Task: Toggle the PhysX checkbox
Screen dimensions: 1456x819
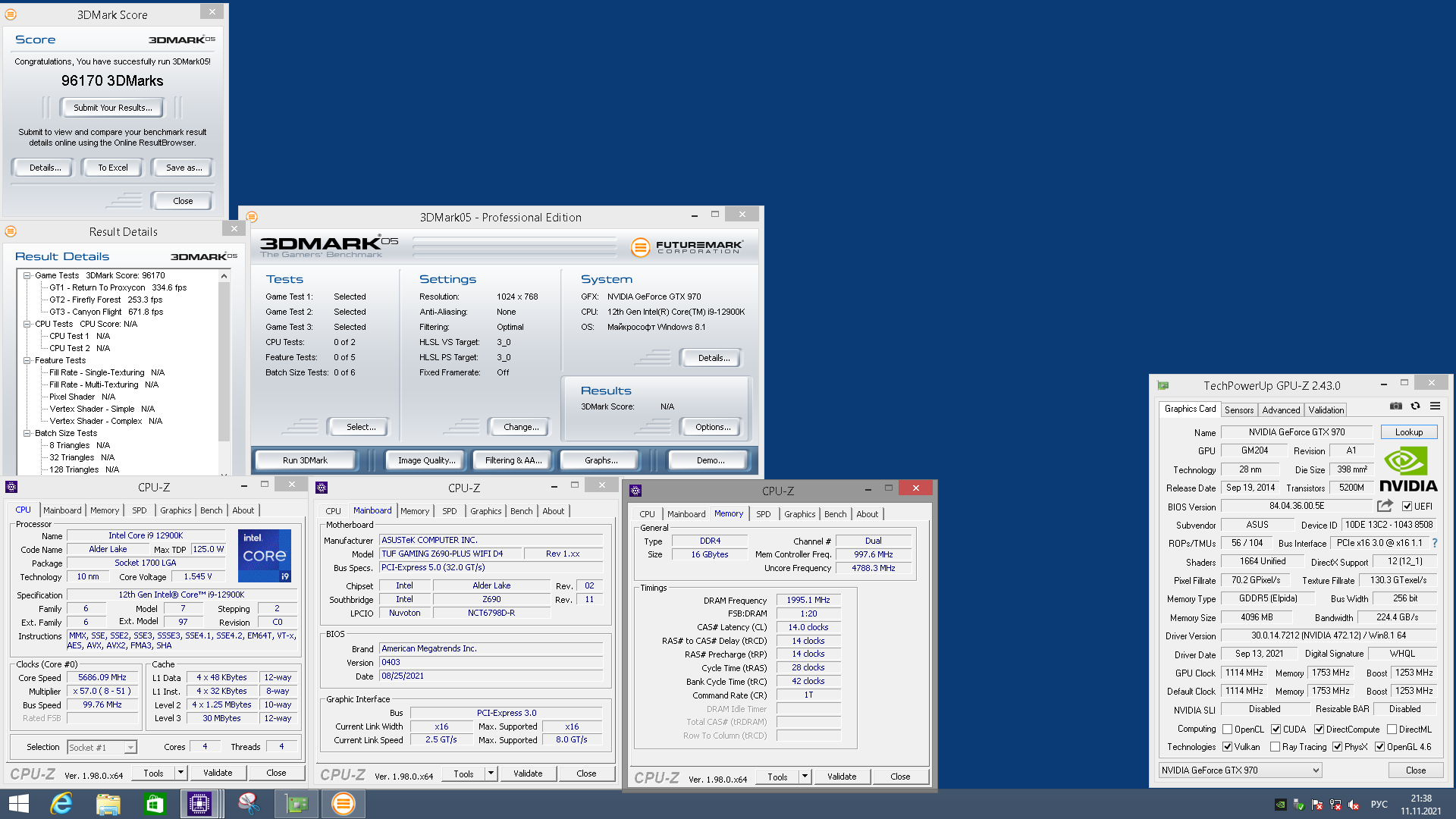Action: click(x=1337, y=747)
